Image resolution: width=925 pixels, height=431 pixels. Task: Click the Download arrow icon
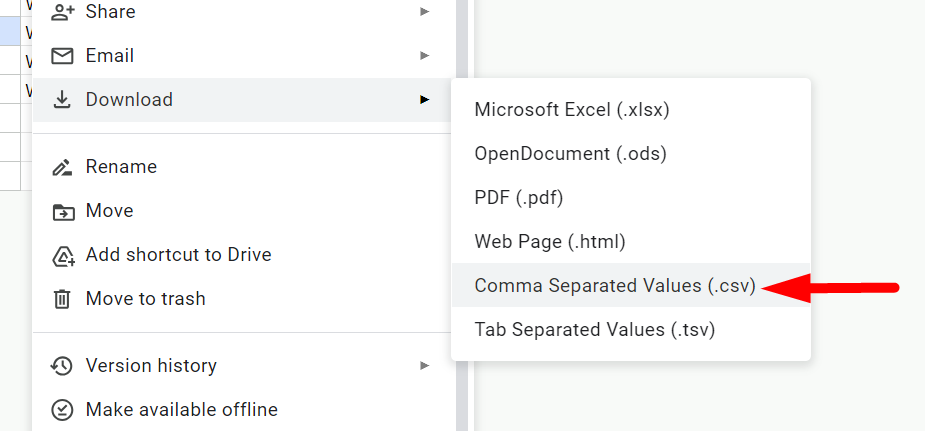[62, 100]
